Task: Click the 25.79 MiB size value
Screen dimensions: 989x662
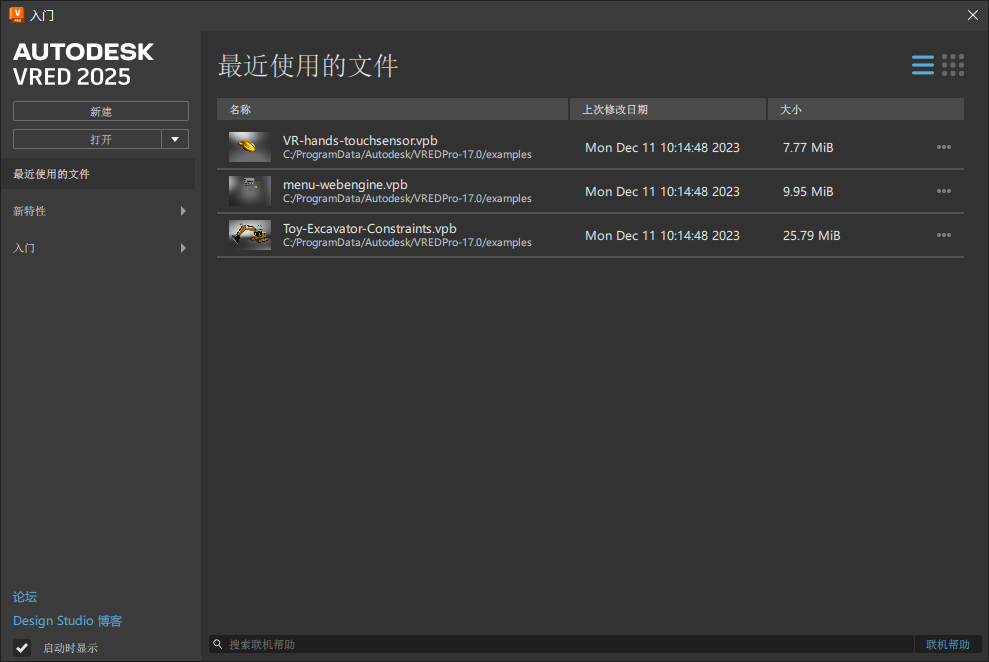Action: [812, 236]
